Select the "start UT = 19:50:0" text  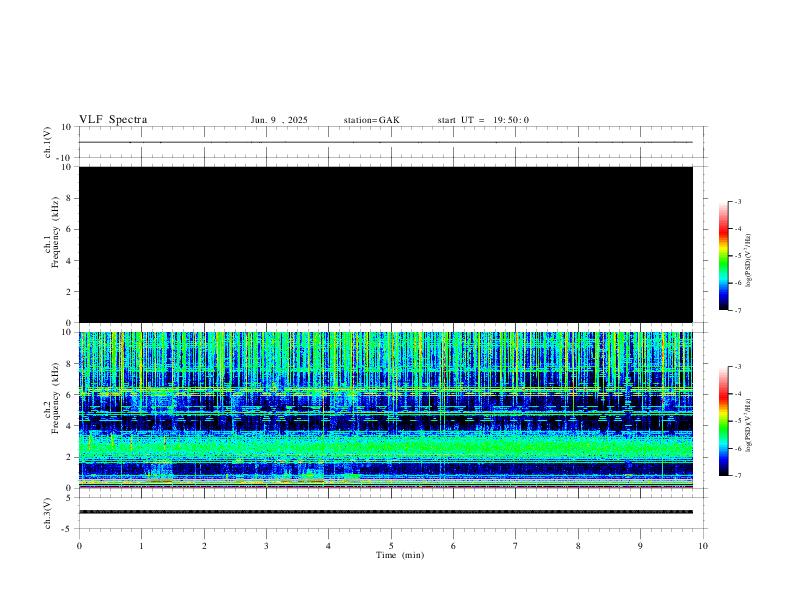pyautogui.click(x=483, y=120)
